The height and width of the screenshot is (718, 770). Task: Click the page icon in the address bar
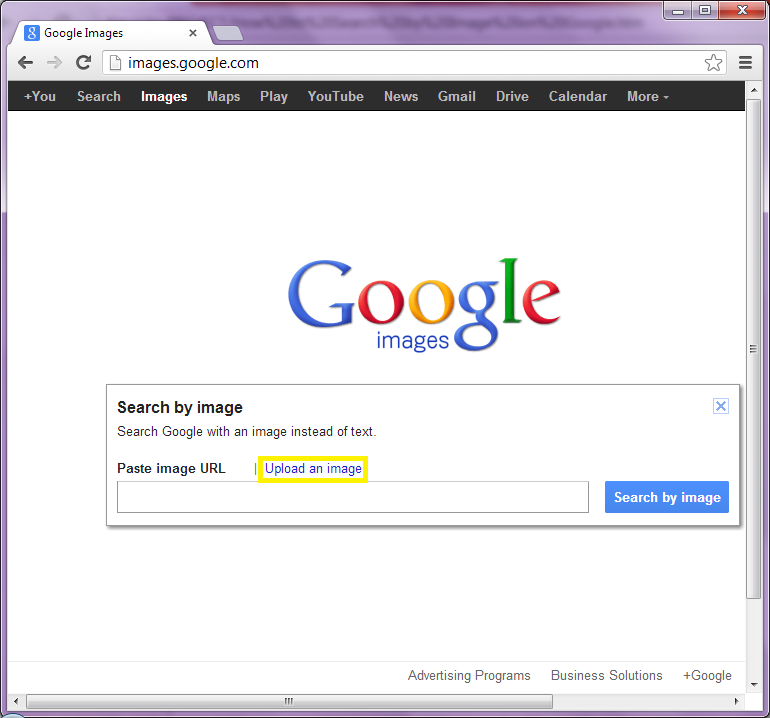(x=115, y=63)
